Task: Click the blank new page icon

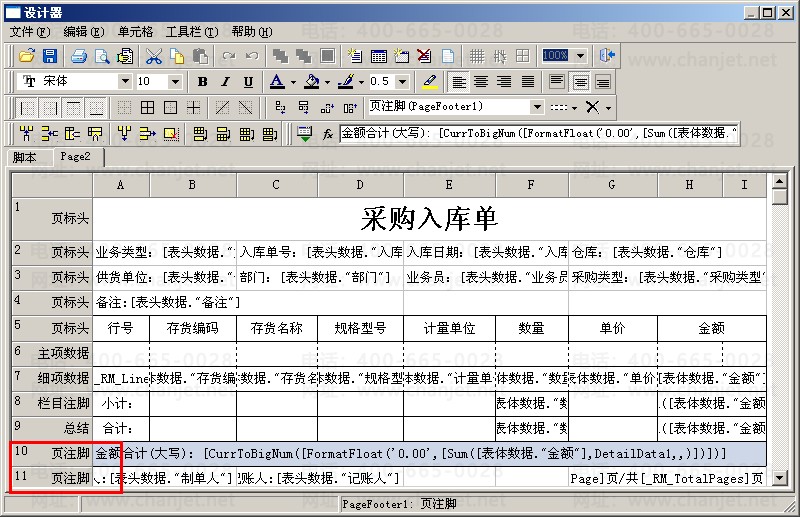Action: [447, 56]
